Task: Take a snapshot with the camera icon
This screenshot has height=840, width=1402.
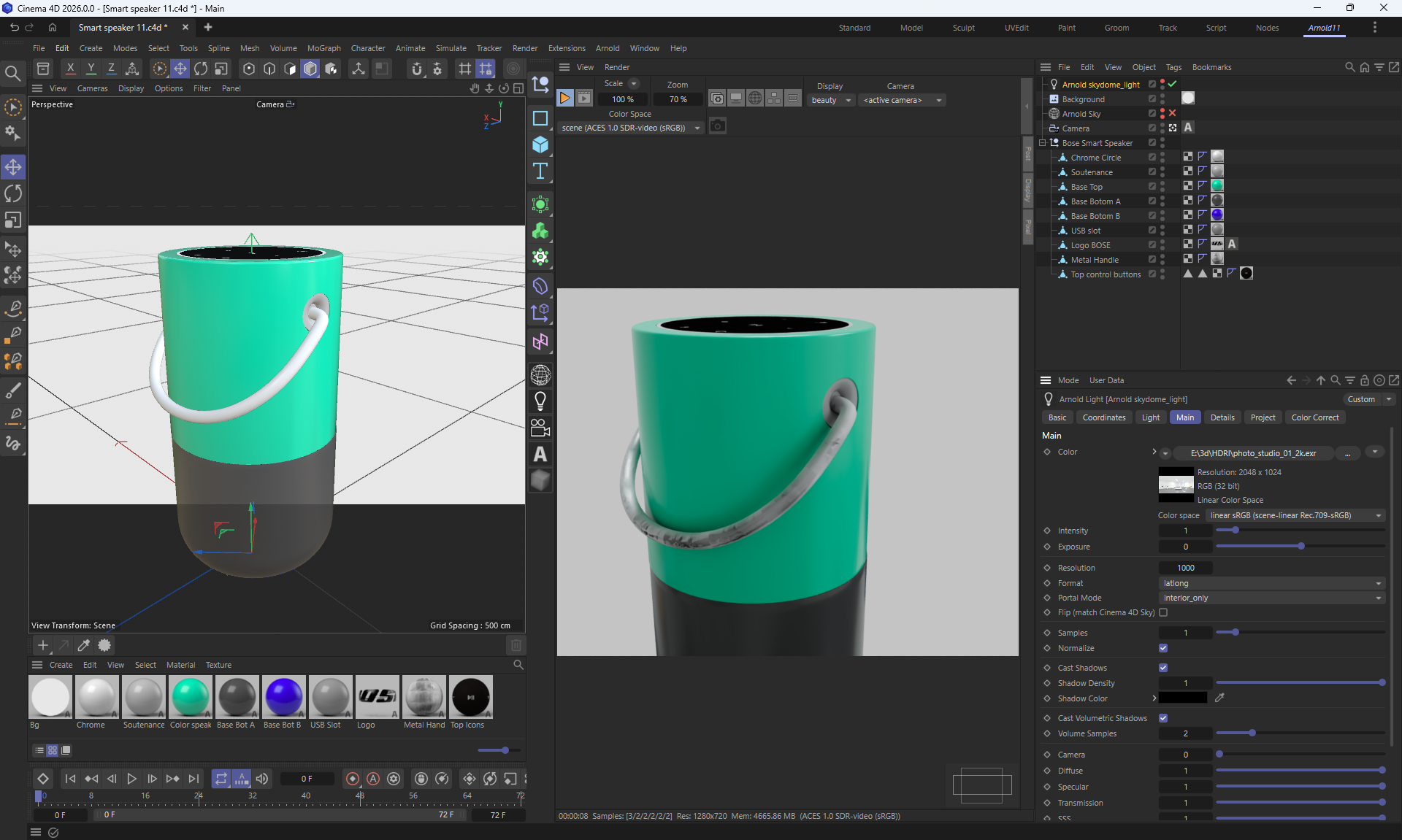Action: [718, 126]
